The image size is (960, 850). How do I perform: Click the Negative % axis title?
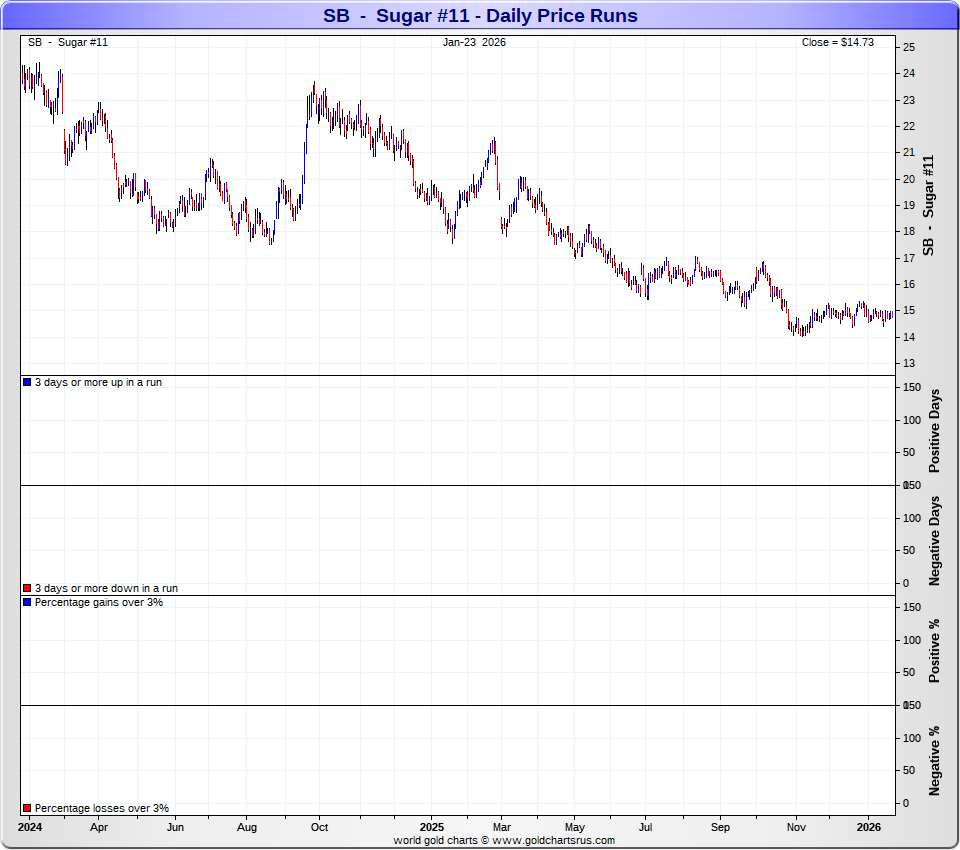tap(936, 760)
